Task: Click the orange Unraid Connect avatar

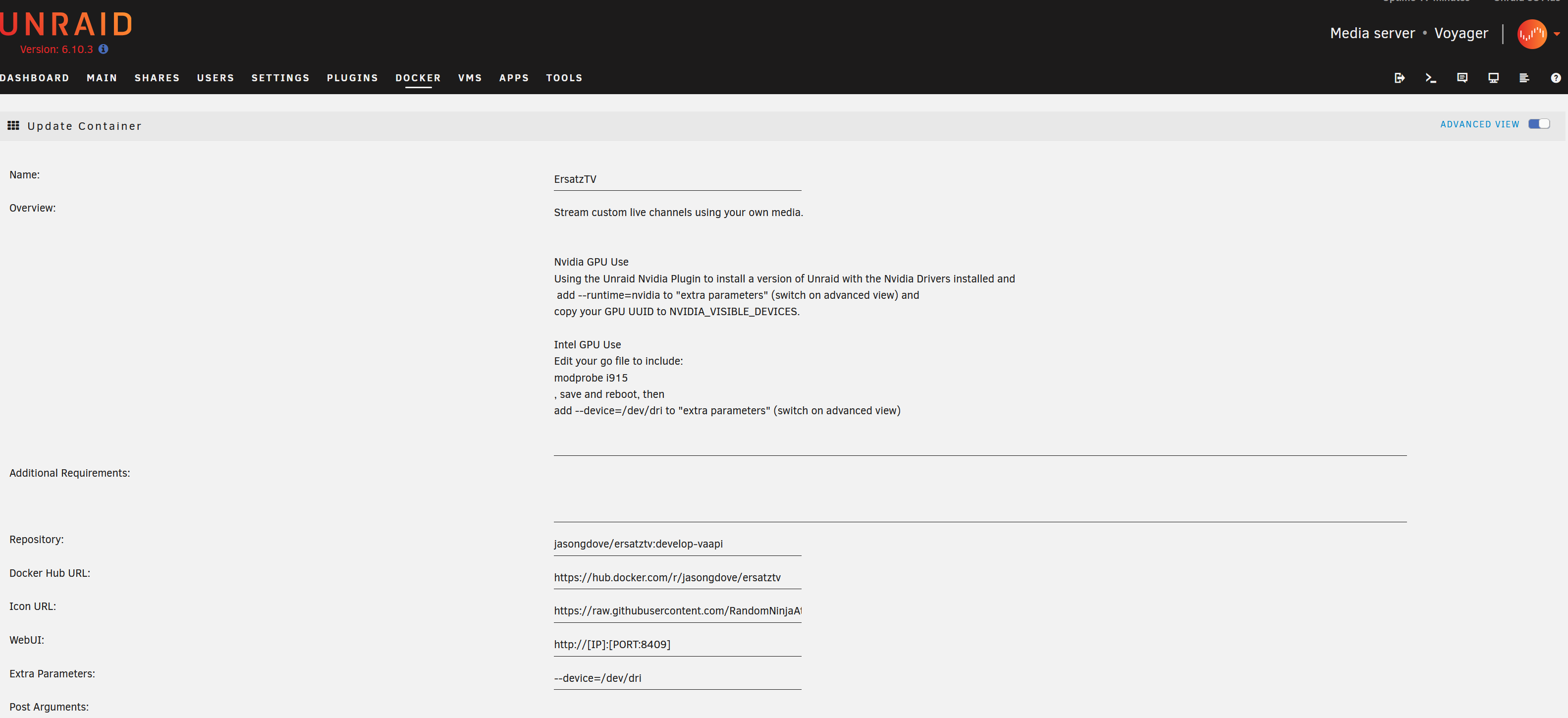Action: (x=1531, y=34)
